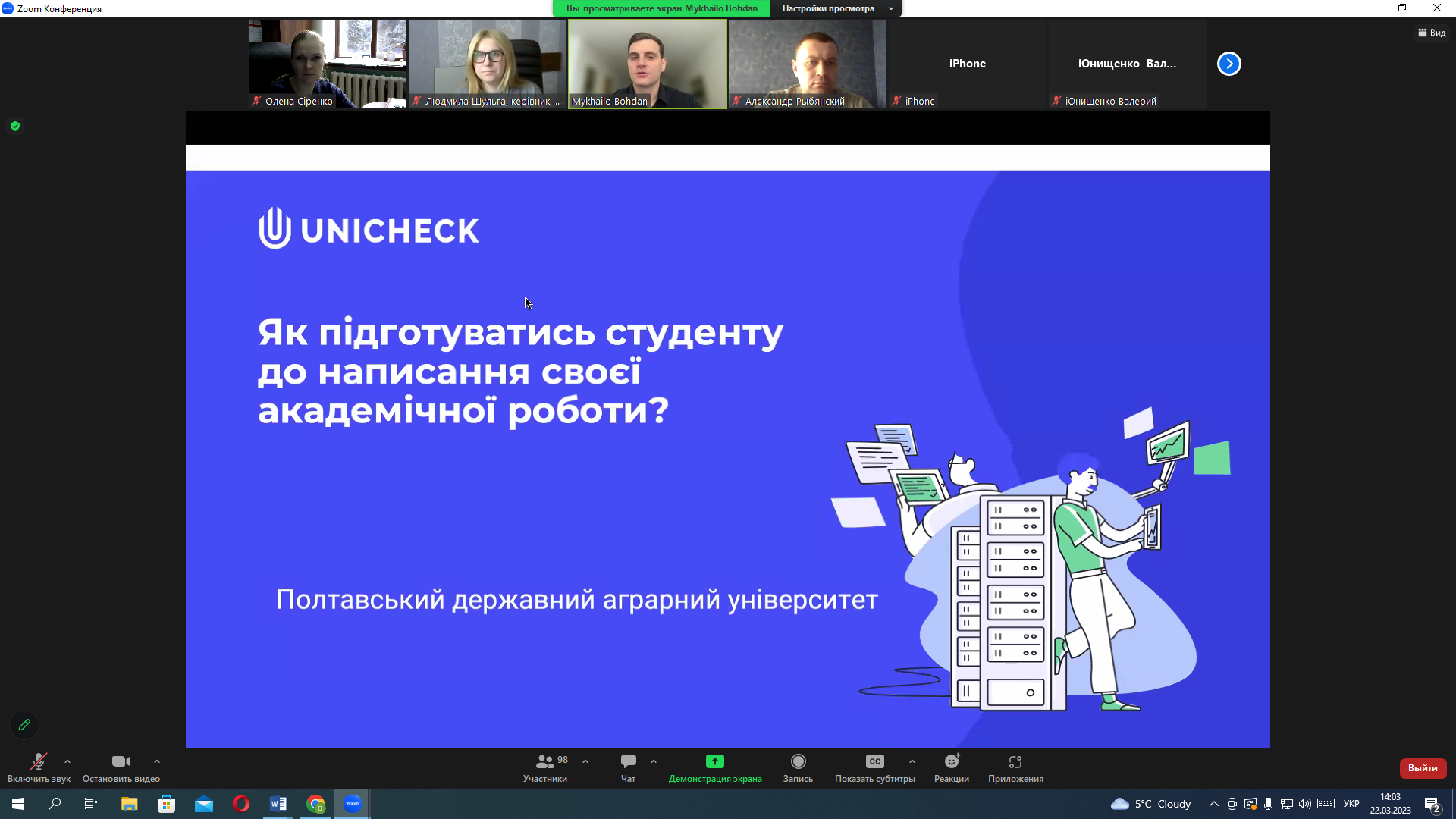This screenshot has height=819, width=1456.
Task: Open Opera browser from taskbar
Action: (241, 804)
